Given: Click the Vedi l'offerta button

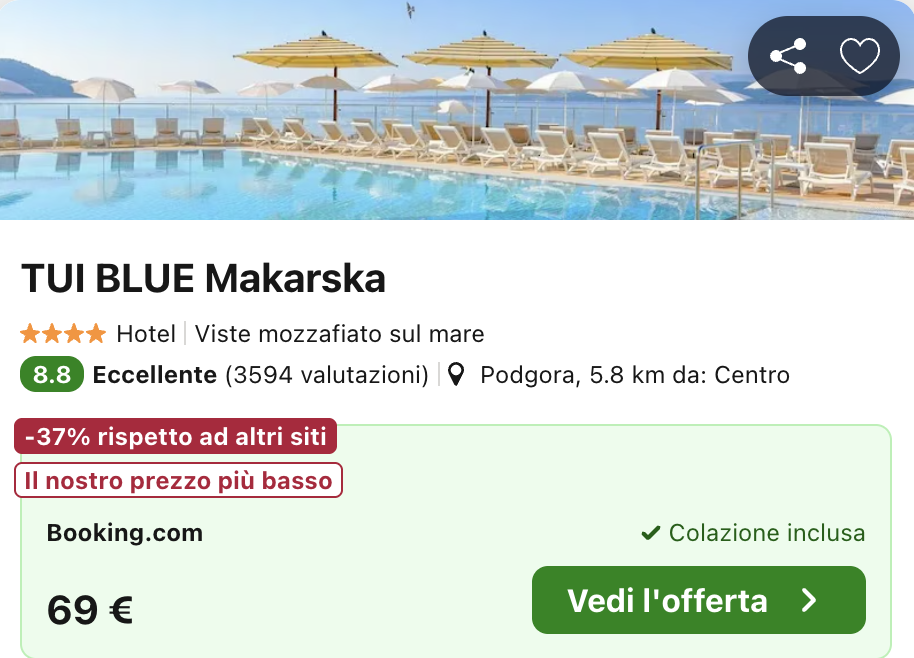Looking at the screenshot, I should pos(698,600).
